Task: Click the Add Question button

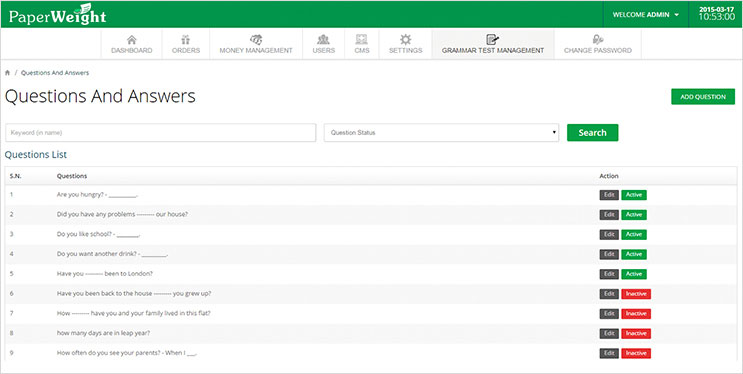Action: click(703, 97)
